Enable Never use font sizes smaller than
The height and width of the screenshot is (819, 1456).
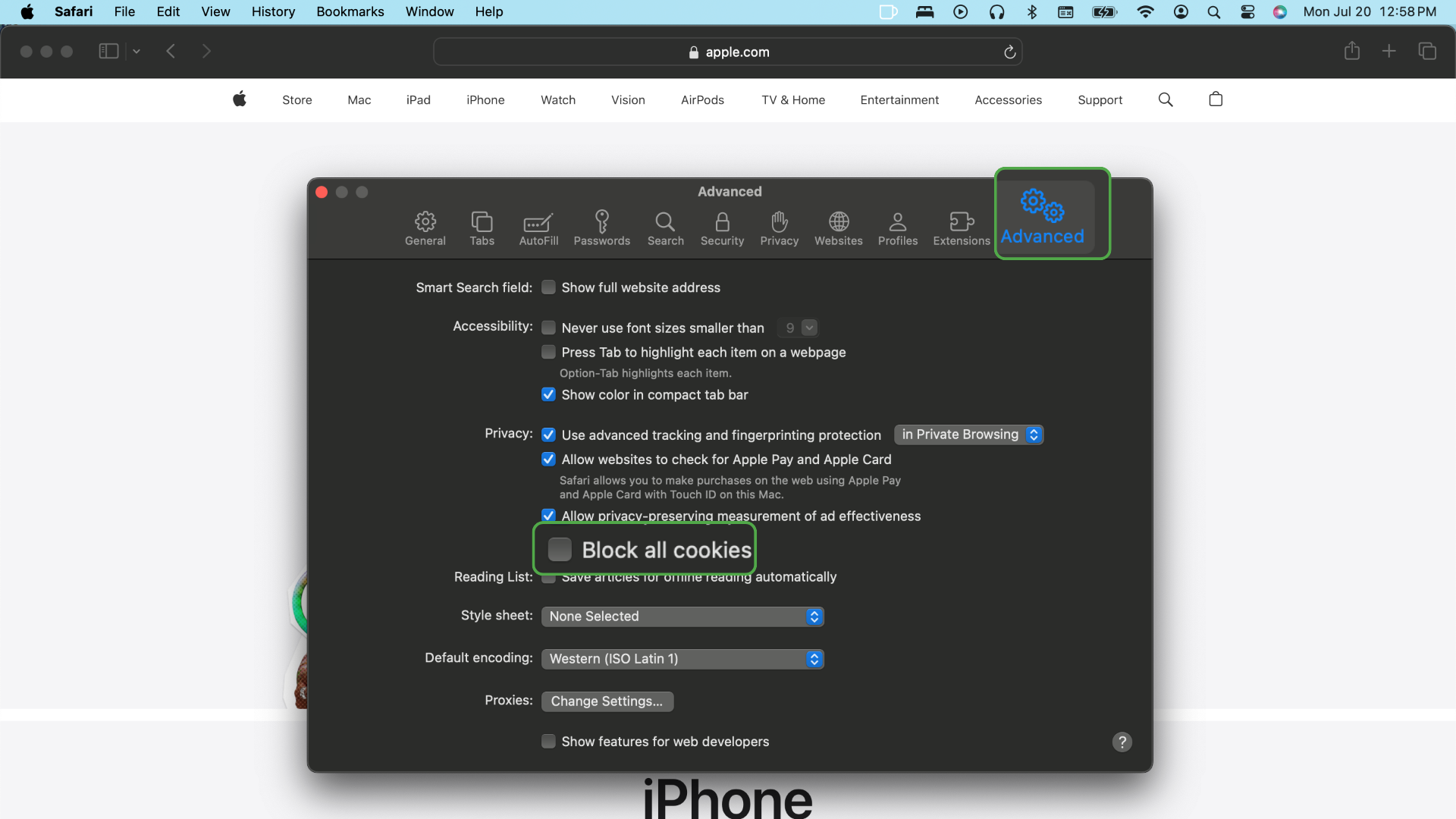point(548,328)
